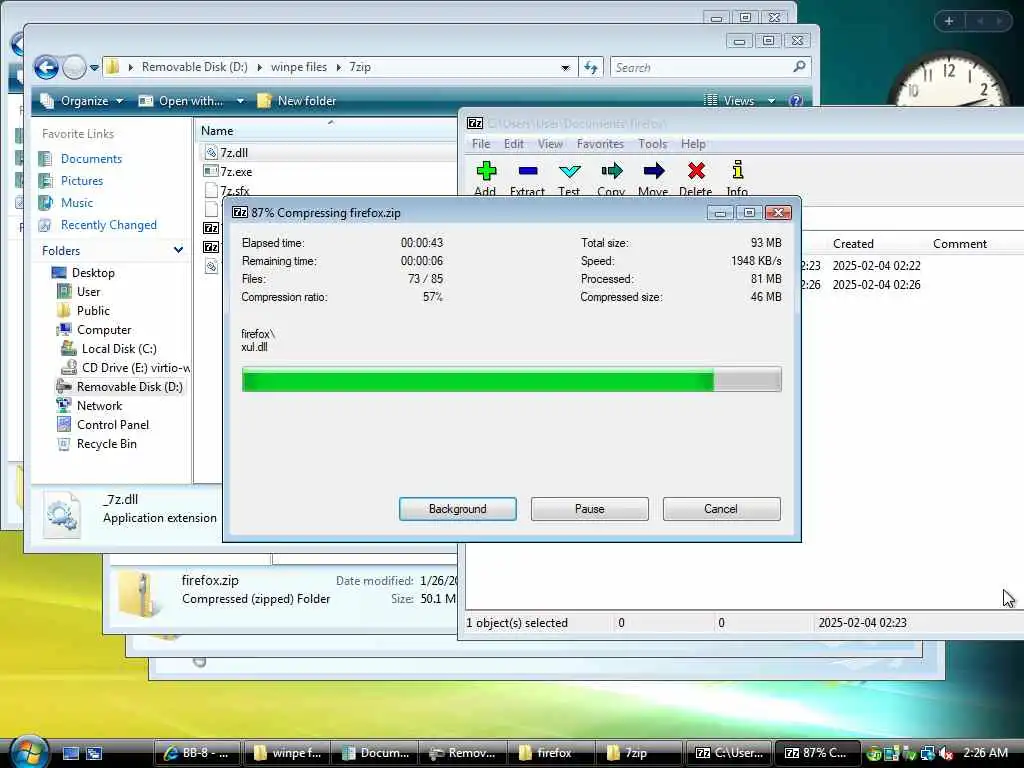Click the Created column header in 7-Zip
The height and width of the screenshot is (768, 1024).
pyautogui.click(x=853, y=244)
